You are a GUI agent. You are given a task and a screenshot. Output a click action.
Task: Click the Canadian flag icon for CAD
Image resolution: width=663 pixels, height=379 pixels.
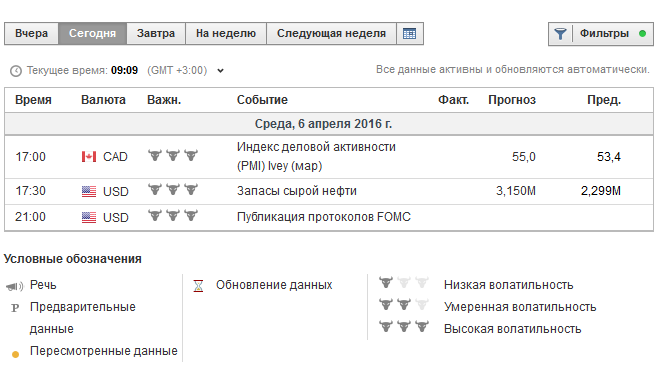coord(89,157)
